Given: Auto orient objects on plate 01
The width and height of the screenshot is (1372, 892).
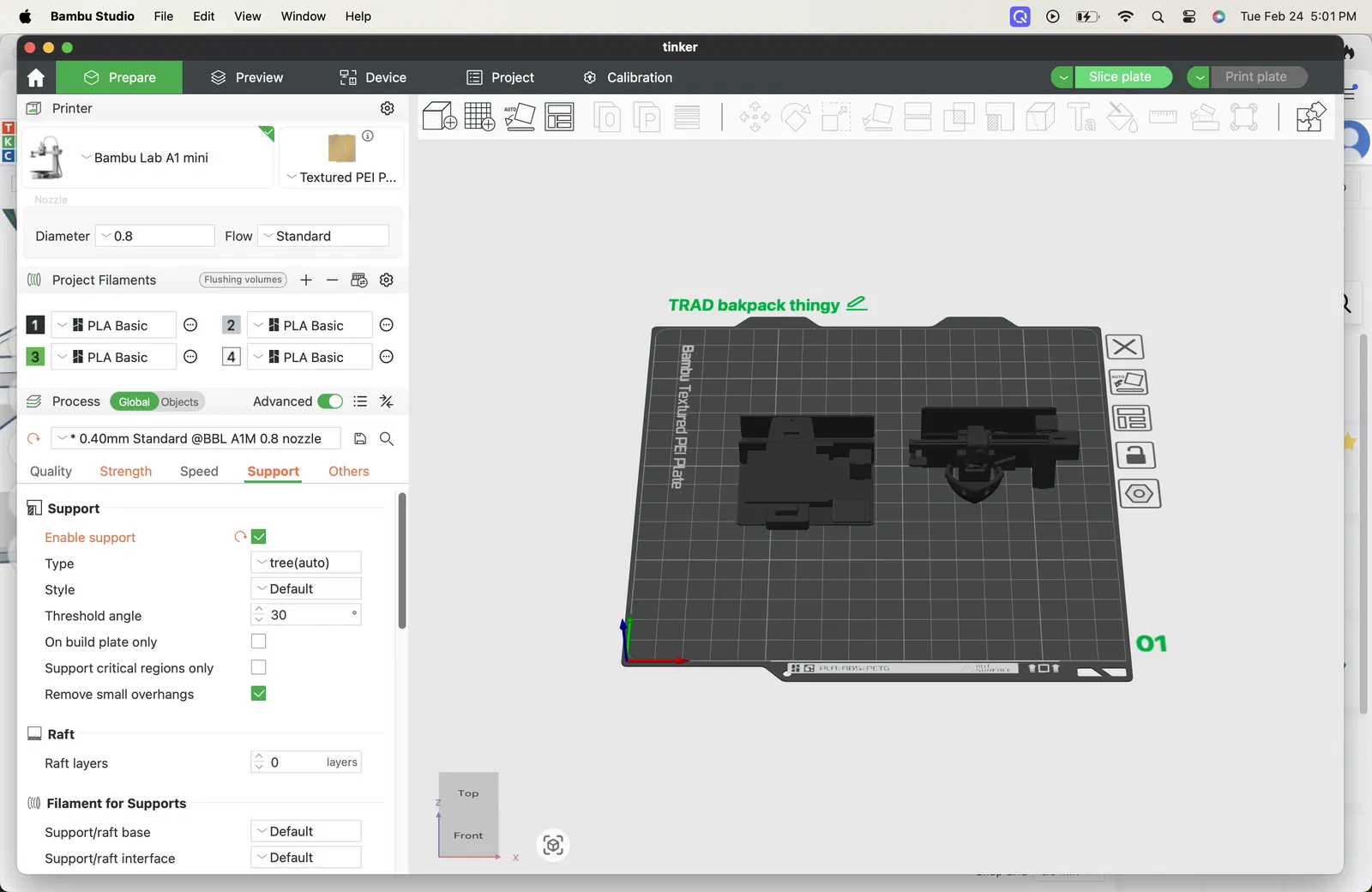Looking at the screenshot, I should (x=1128, y=382).
